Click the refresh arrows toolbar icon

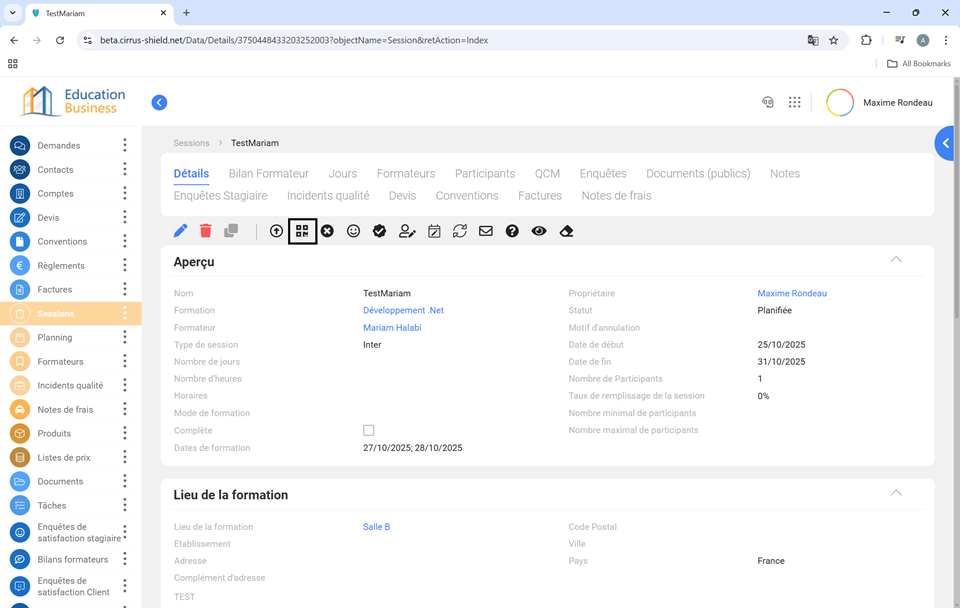click(460, 231)
